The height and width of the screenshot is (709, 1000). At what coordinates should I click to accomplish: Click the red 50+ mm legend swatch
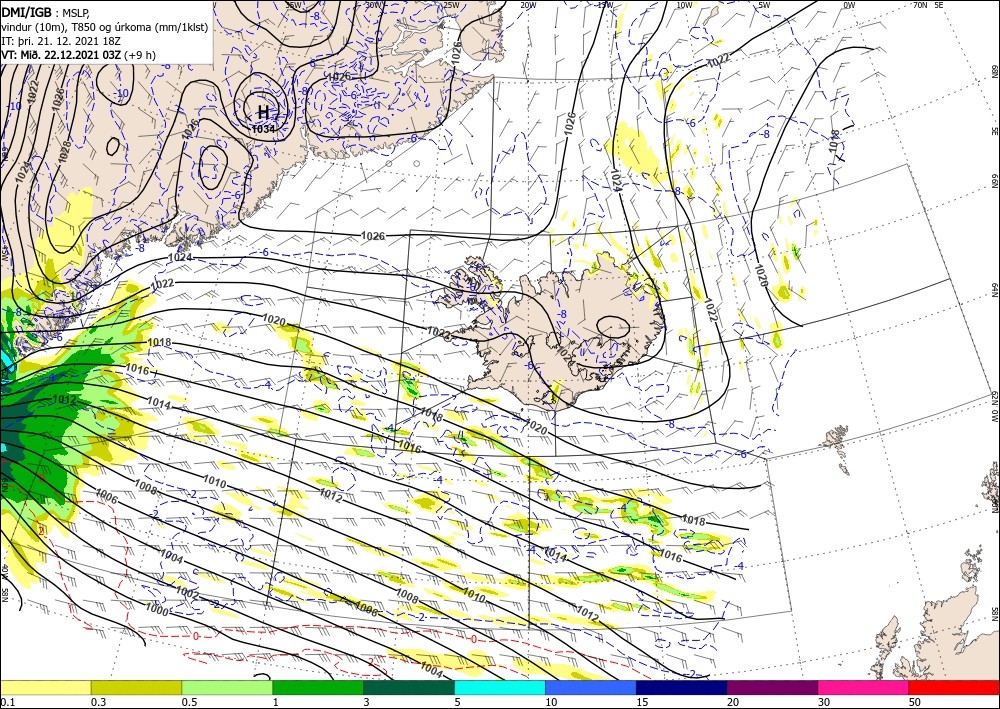click(954, 687)
